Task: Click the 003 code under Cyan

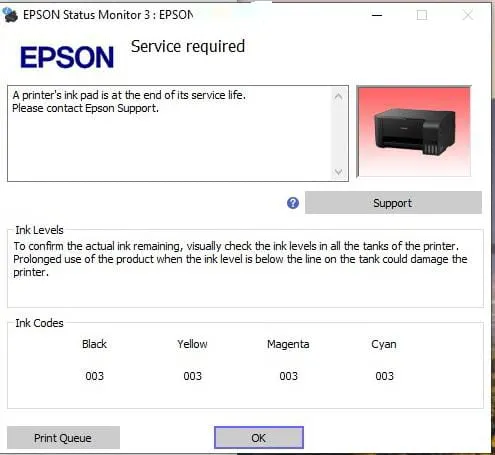Action: point(385,376)
